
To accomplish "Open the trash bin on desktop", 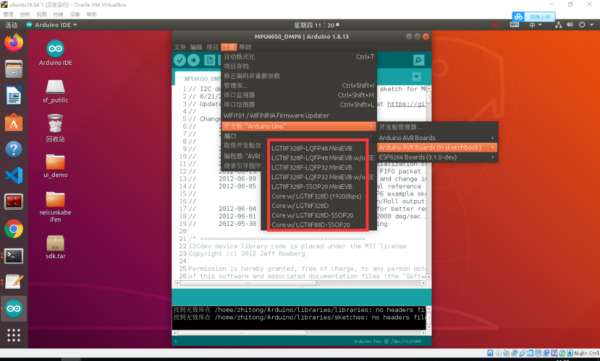I will [x=55, y=129].
